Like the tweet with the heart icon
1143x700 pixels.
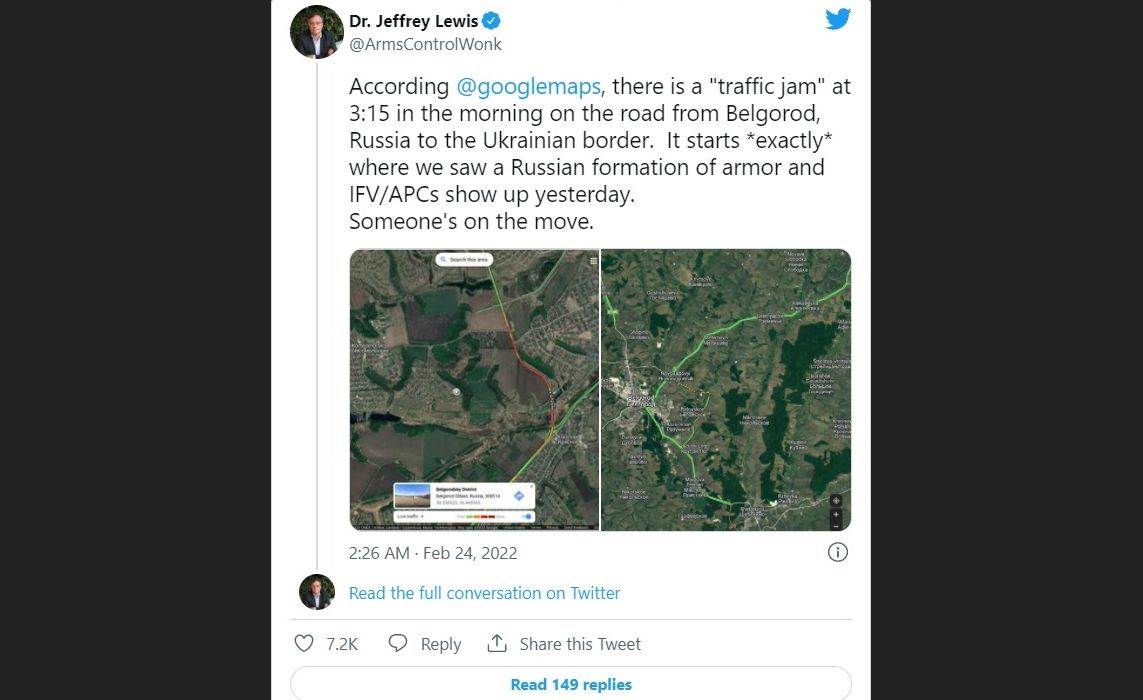pyautogui.click(x=304, y=644)
